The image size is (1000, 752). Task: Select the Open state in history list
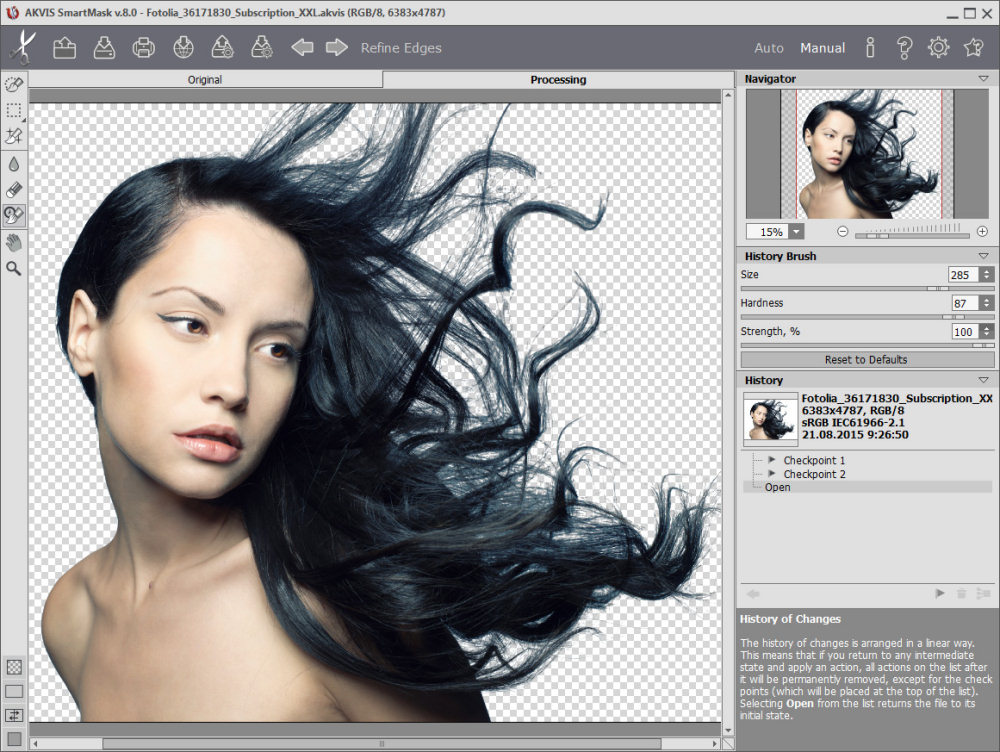click(x=867, y=487)
